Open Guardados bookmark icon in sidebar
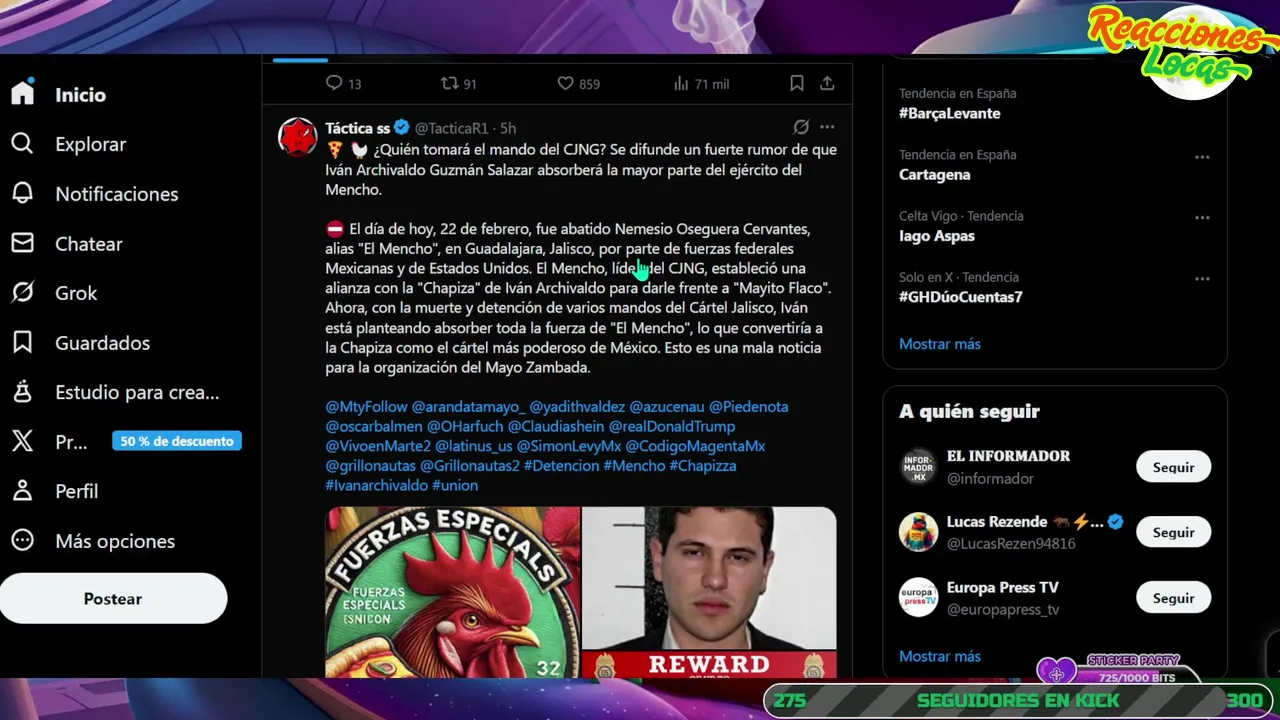Screen dimensions: 1280x720 pyautogui.click(x=23, y=342)
